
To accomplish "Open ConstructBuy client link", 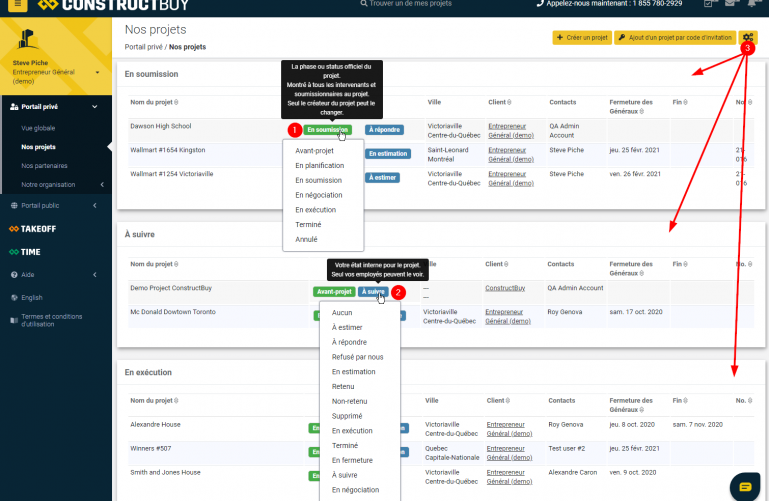I will [x=505, y=288].
